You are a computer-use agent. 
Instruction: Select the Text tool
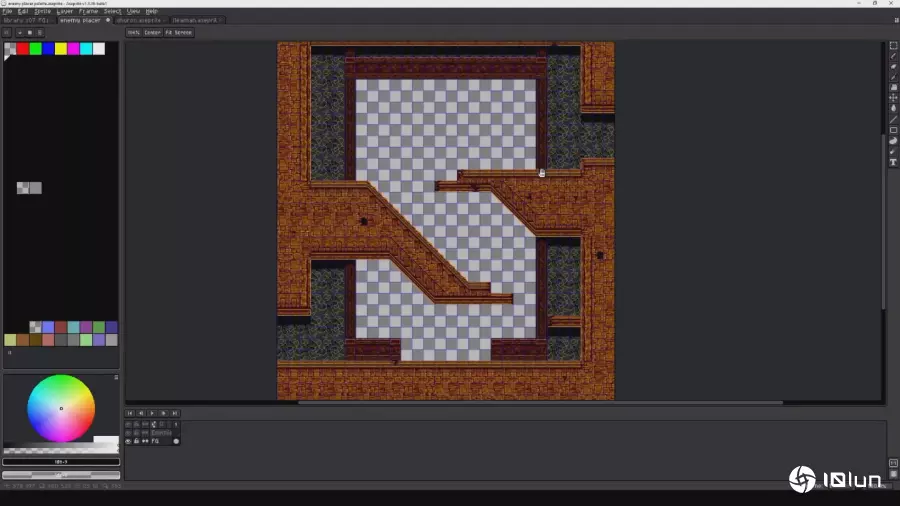pyautogui.click(x=893, y=162)
